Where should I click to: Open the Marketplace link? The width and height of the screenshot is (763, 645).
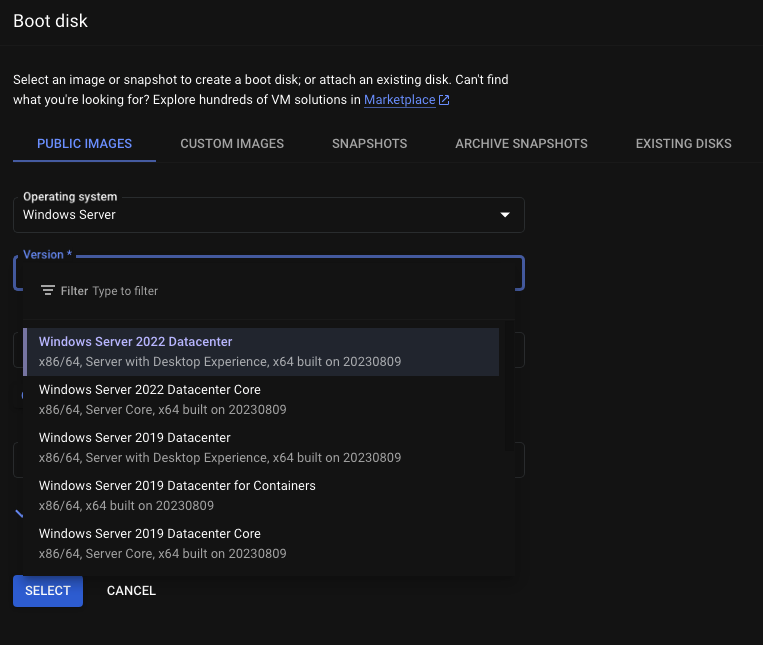pyautogui.click(x=399, y=100)
